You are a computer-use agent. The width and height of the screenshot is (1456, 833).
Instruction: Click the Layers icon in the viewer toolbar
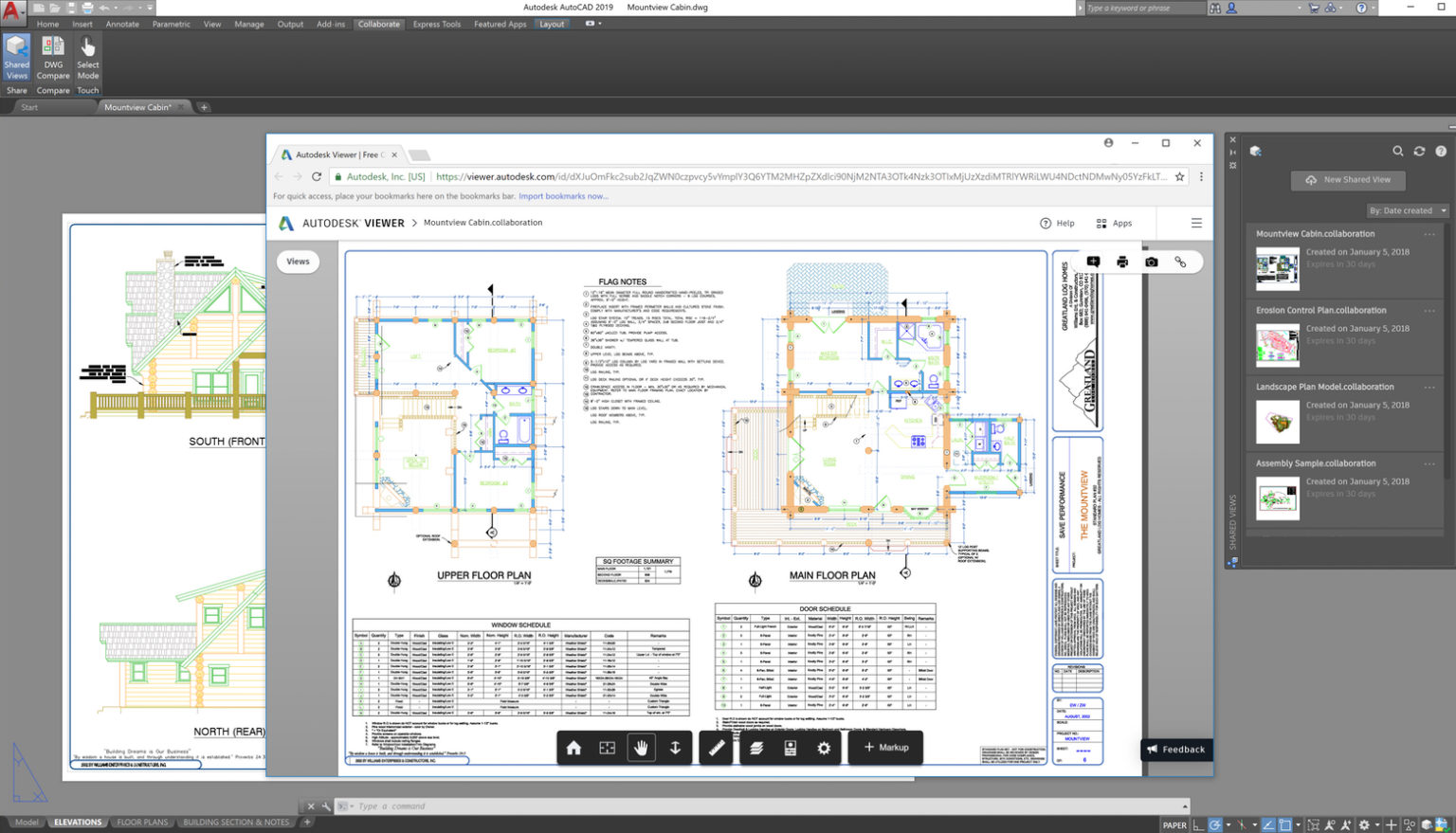pyautogui.click(x=755, y=748)
